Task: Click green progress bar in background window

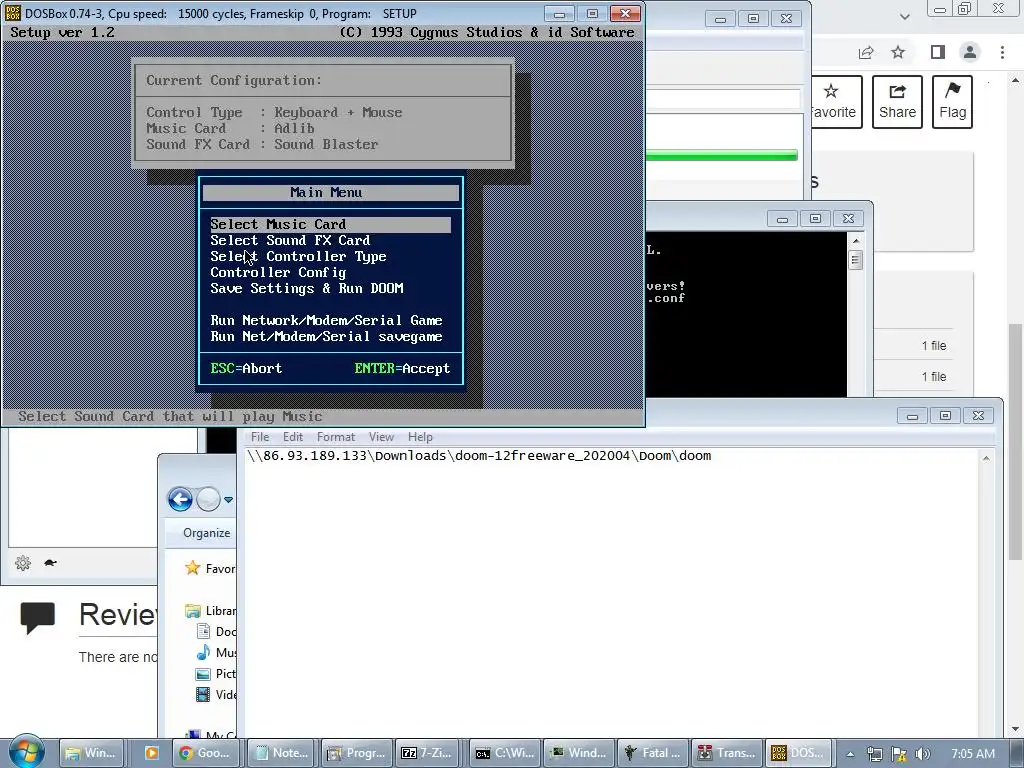Action: (722, 155)
